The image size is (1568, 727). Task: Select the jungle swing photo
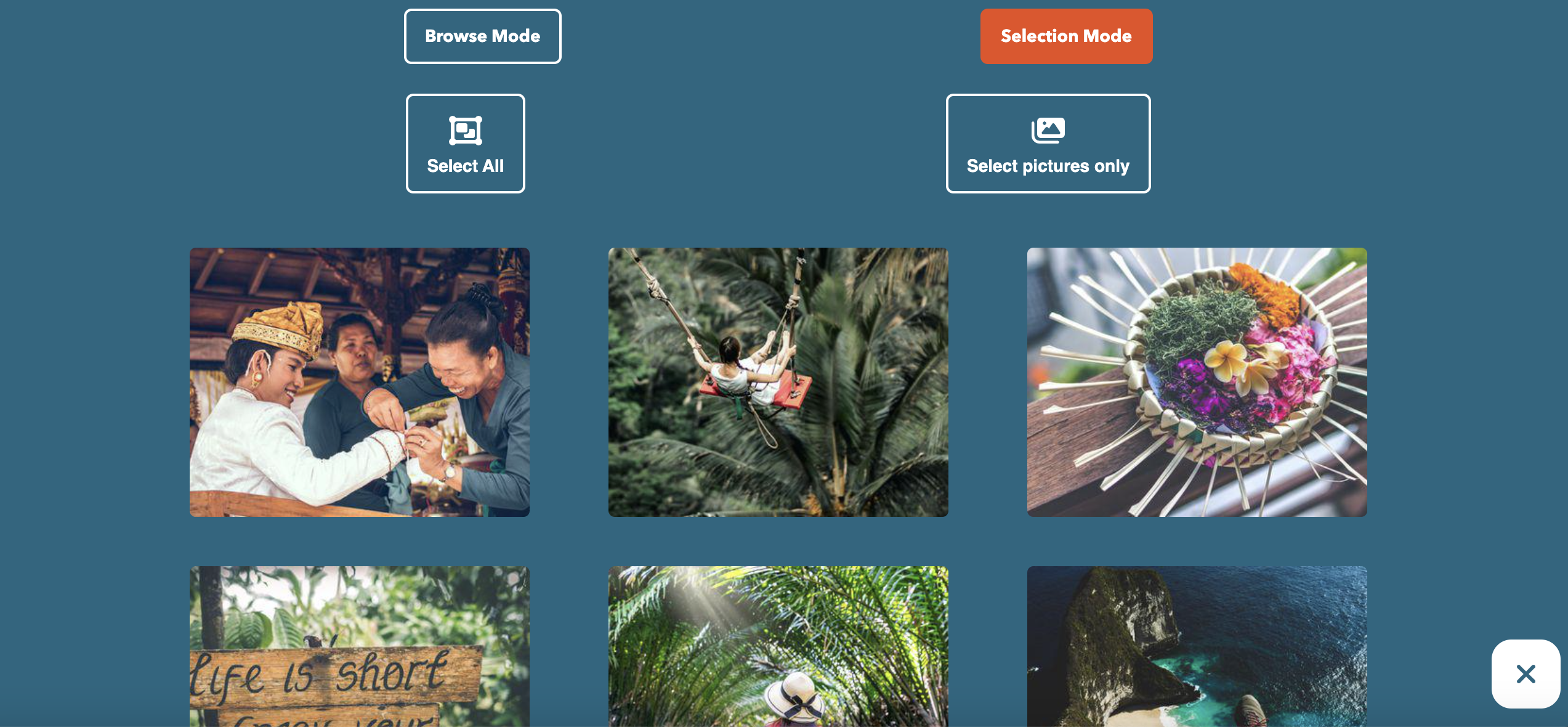778,382
